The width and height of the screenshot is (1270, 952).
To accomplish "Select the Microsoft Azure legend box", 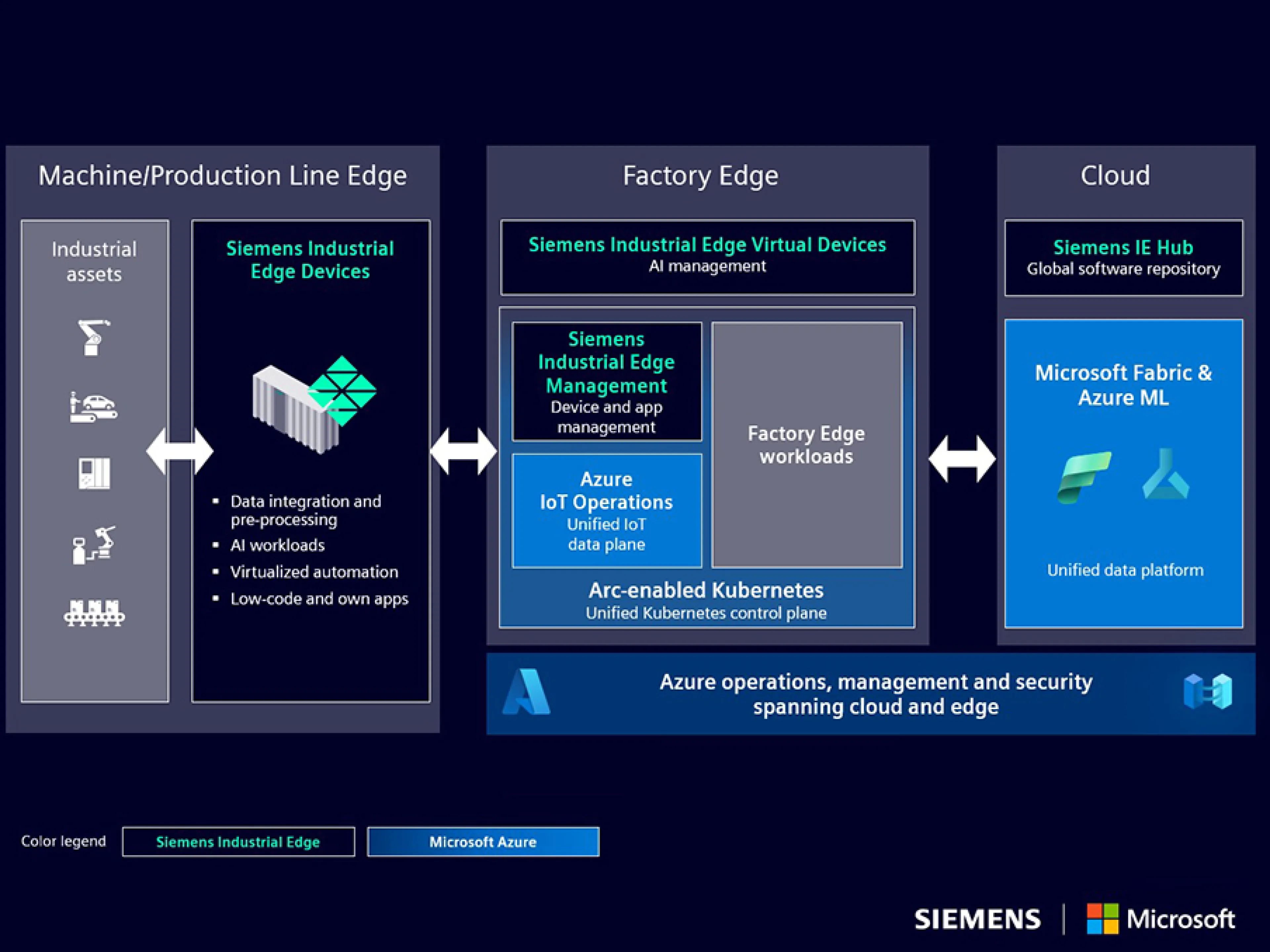I will click(483, 842).
